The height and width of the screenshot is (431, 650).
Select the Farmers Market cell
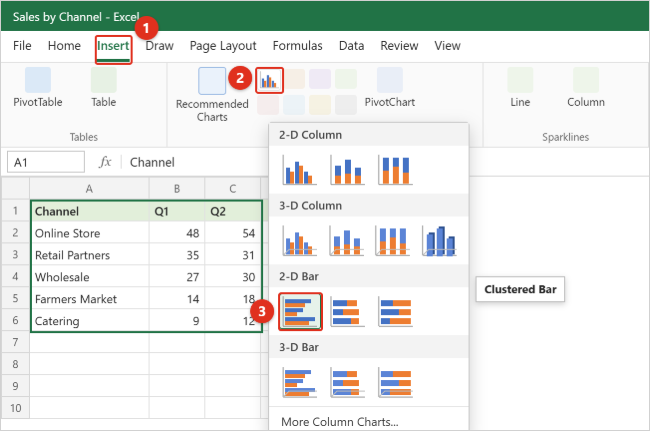(90, 299)
